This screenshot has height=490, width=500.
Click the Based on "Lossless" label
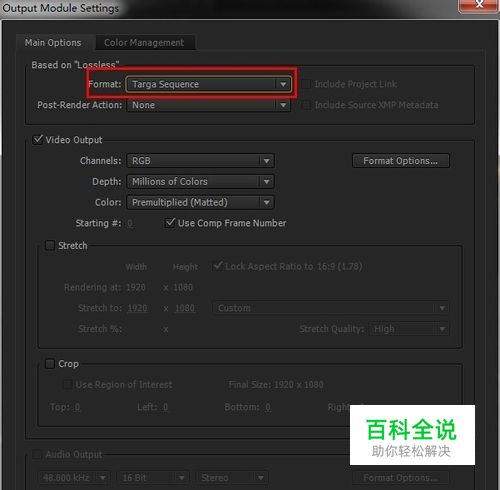(75, 65)
